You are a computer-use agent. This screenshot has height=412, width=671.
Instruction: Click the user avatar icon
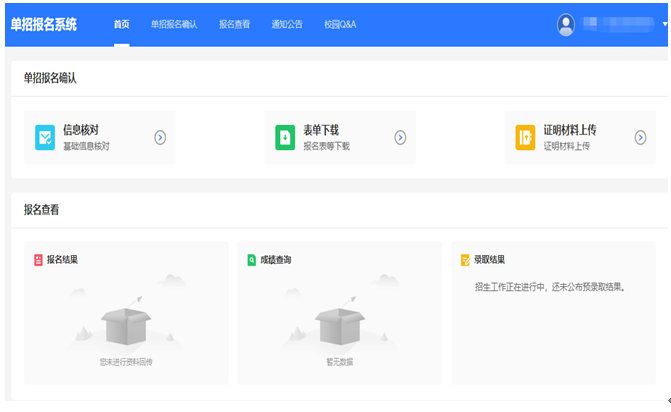tap(567, 24)
